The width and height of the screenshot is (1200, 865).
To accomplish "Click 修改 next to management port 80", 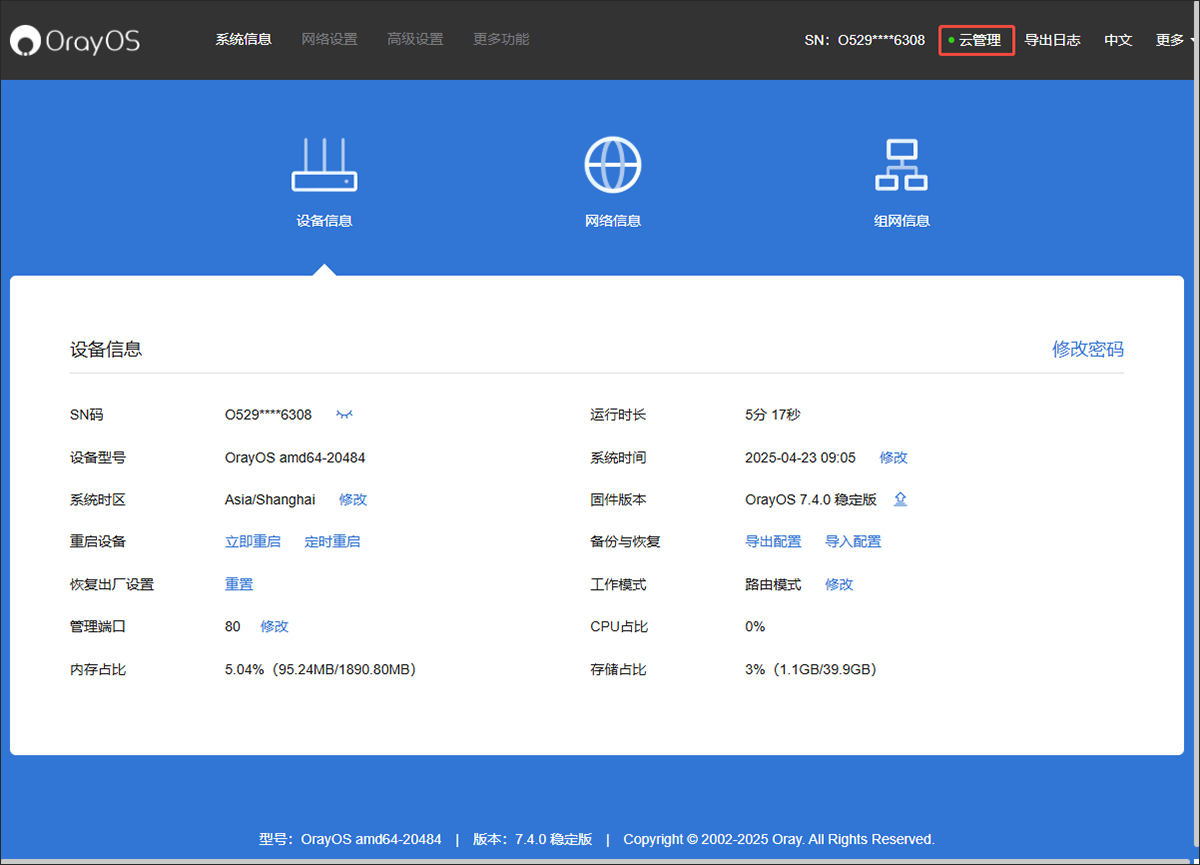I will [275, 627].
